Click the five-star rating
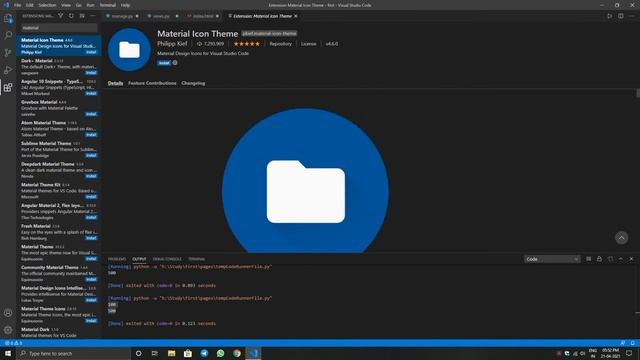The height and width of the screenshot is (360, 640). 247,44
